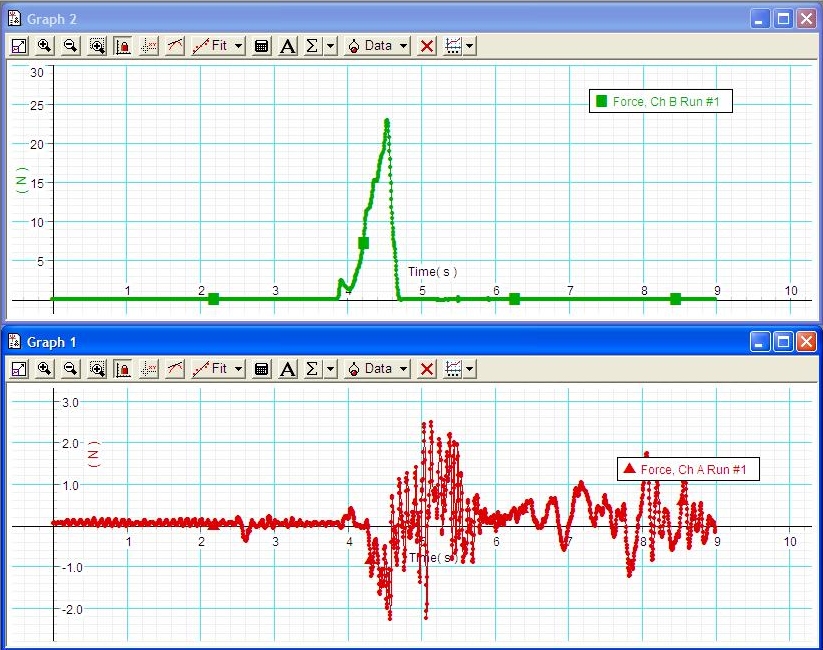Click graph settings icon in Graph 2 toolbar
Screen dimensions: 823x650
(453, 46)
